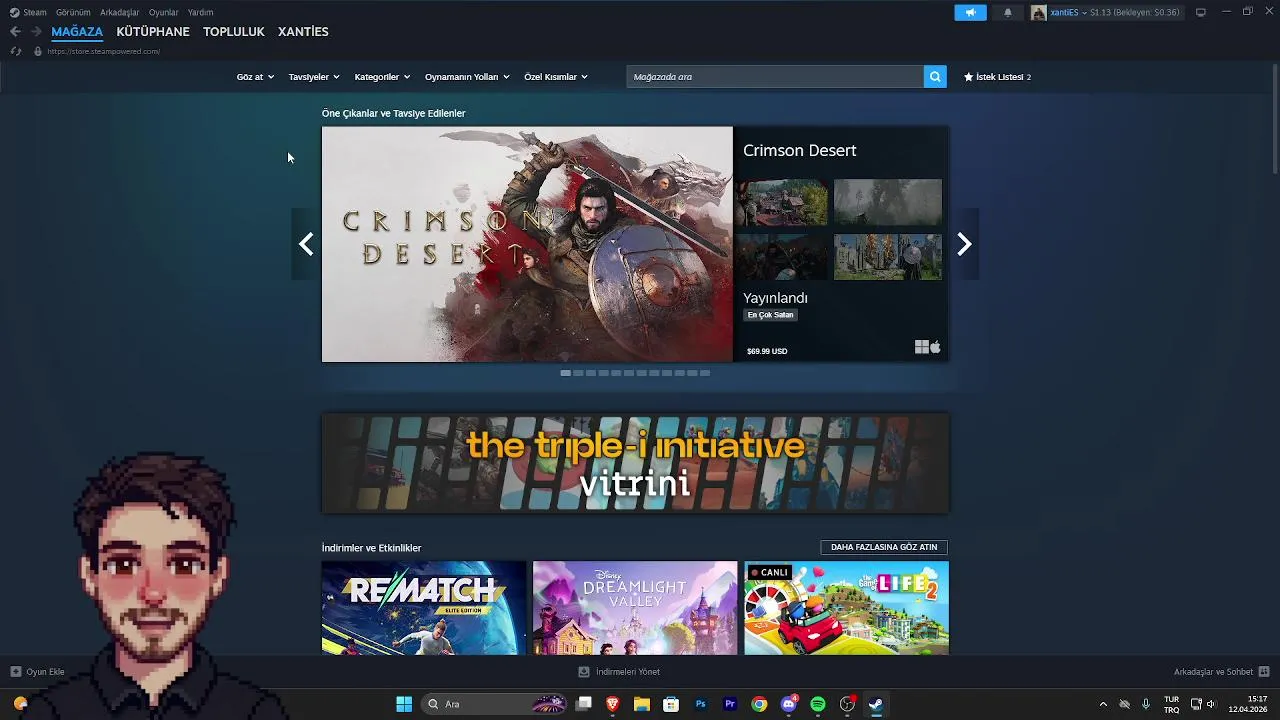Open Google Chrome from the taskbar

point(759,704)
